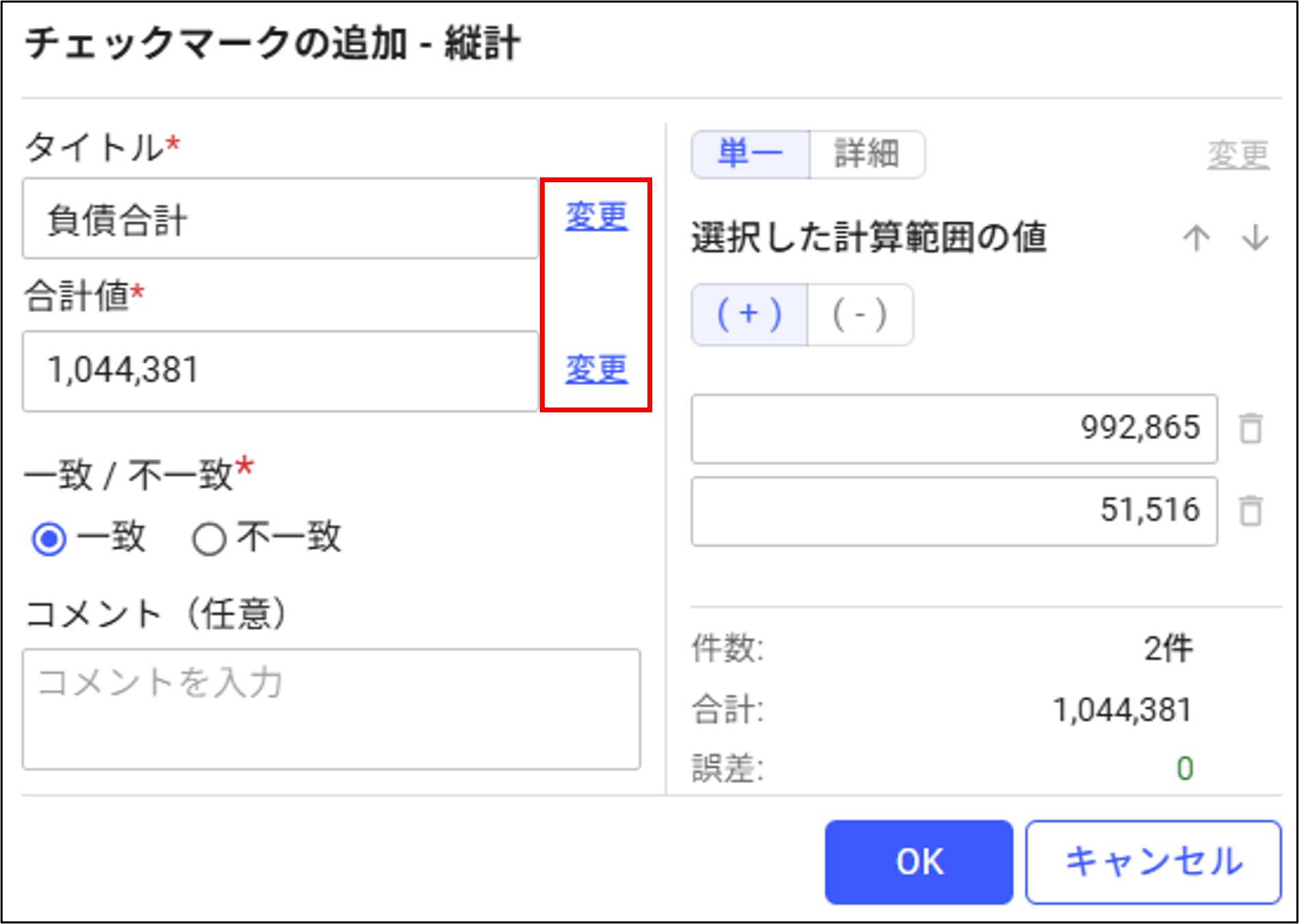
Task: Focus the 合計値 field showing 1,044,381
Action: (280, 371)
